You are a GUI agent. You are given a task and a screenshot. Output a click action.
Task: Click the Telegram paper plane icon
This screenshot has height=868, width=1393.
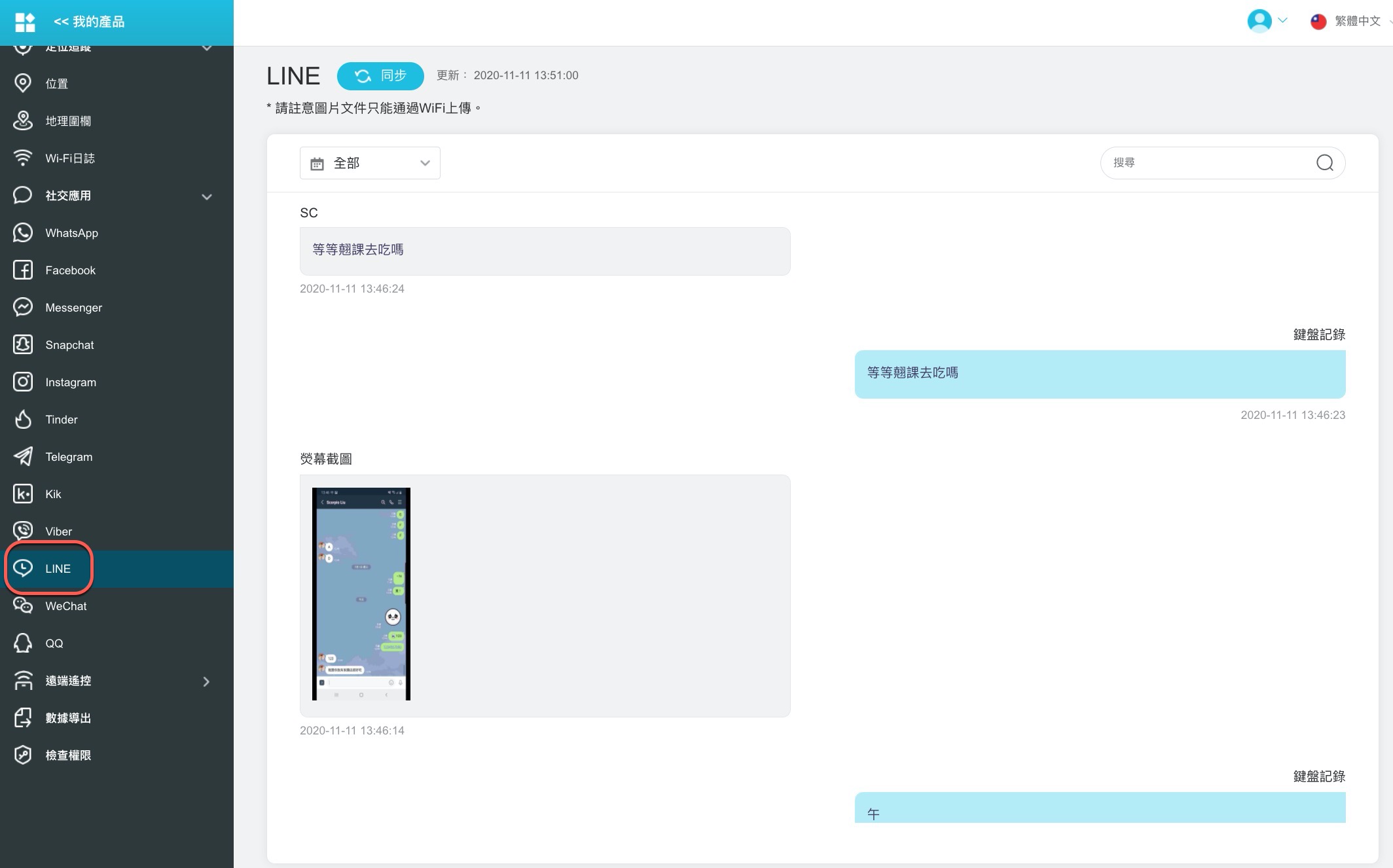pyautogui.click(x=23, y=456)
